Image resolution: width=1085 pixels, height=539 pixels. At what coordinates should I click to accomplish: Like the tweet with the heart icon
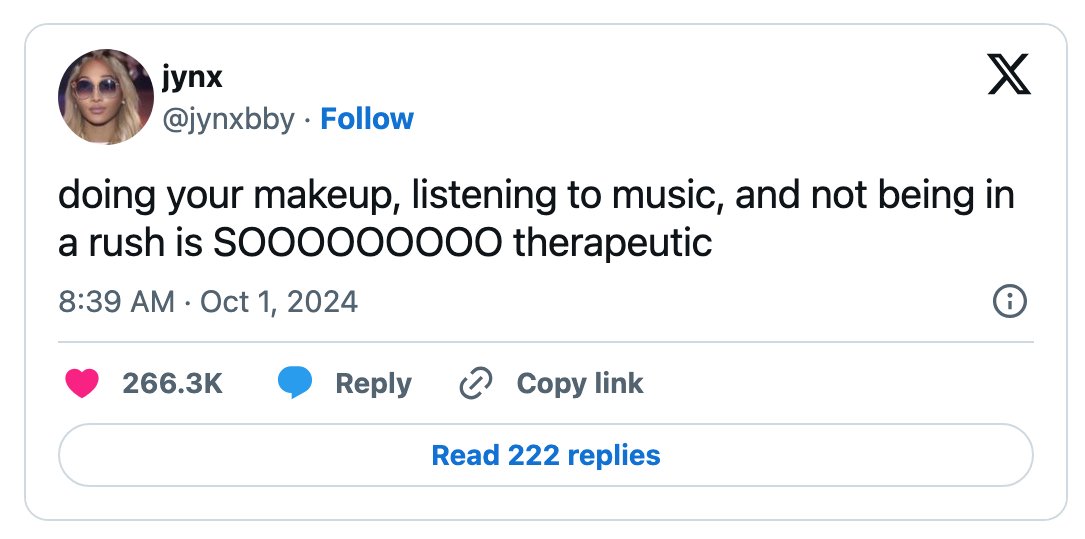click(x=82, y=383)
